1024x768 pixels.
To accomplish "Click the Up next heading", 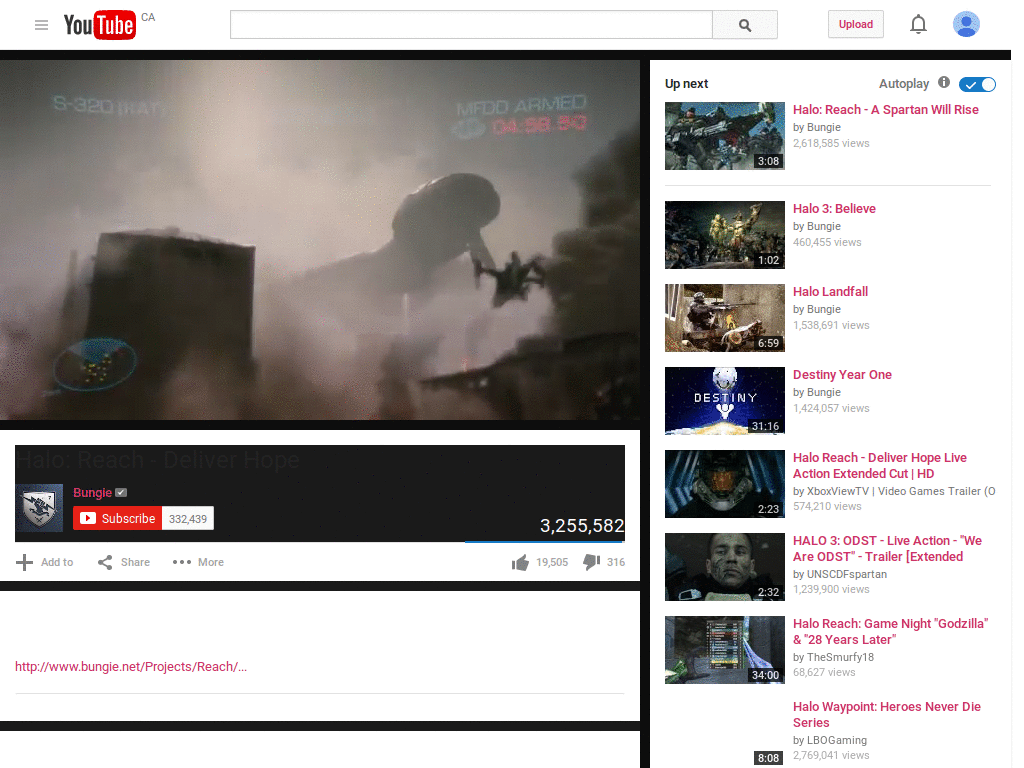I will 686,84.
